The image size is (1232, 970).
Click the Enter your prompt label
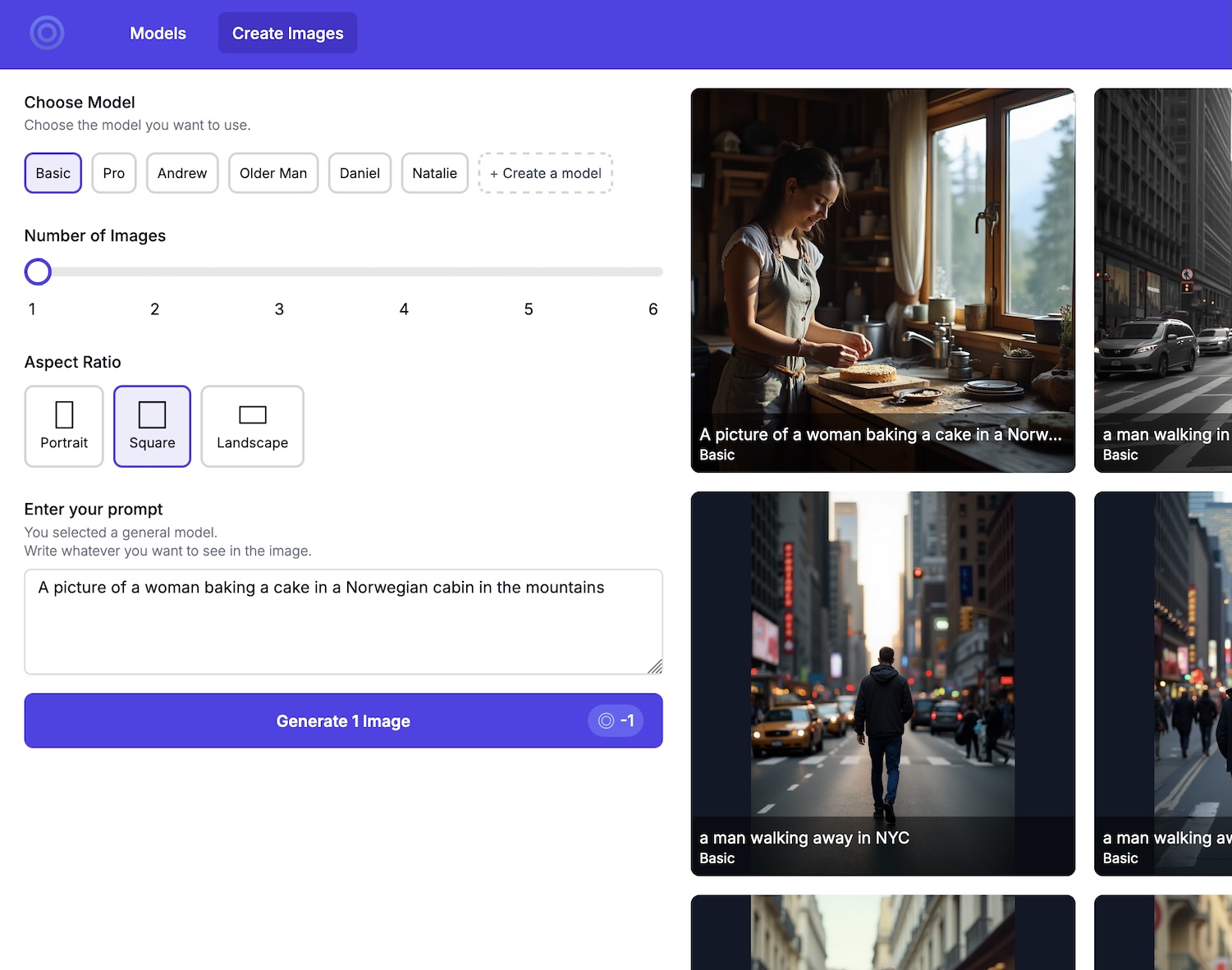[94, 510]
